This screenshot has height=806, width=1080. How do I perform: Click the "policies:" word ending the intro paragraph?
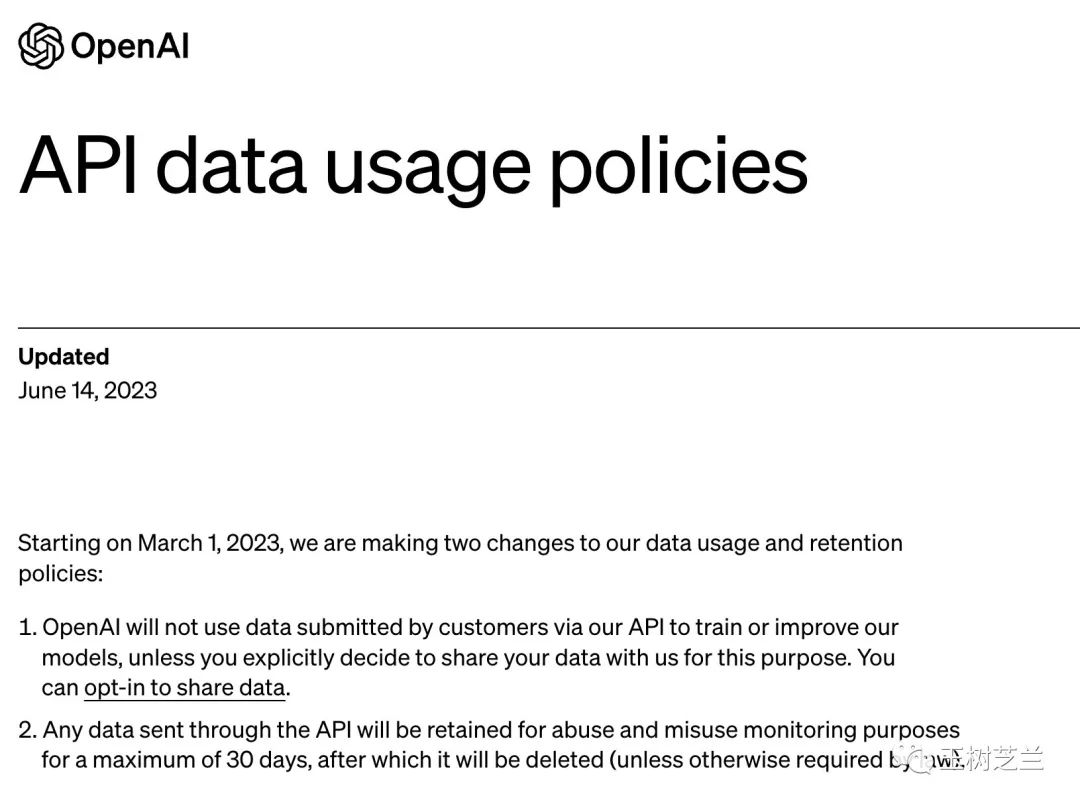(60, 574)
